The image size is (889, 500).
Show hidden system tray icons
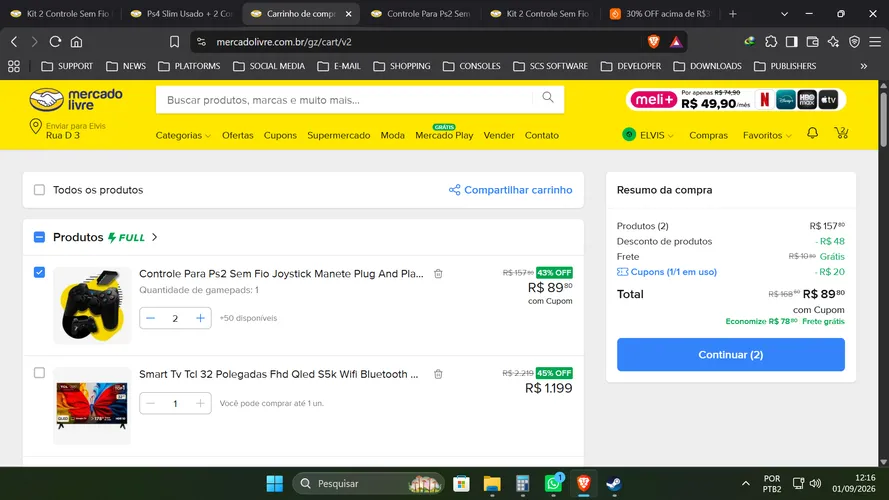(746, 484)
